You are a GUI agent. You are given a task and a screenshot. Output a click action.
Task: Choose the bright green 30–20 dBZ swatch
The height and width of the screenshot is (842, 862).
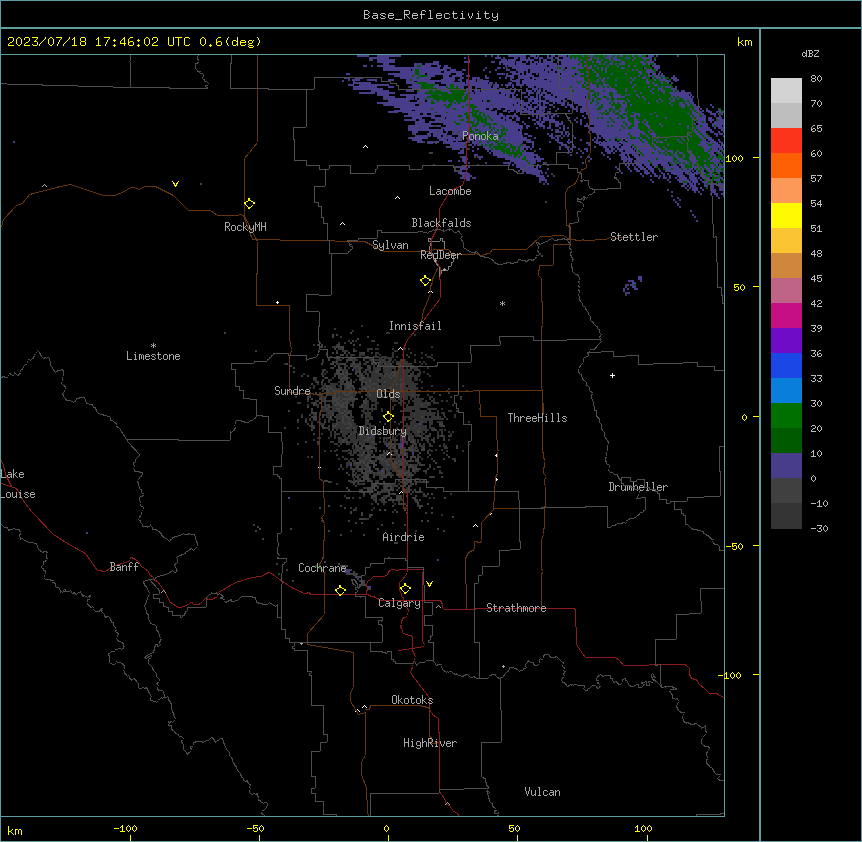[786, 416]
